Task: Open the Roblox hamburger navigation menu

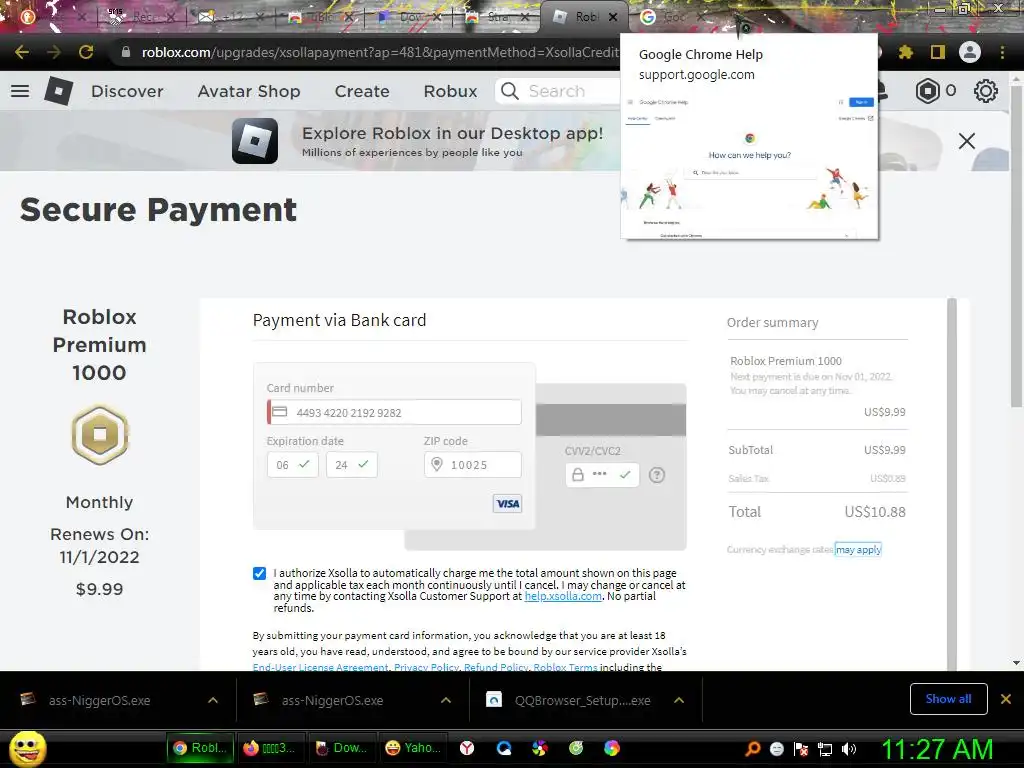Action: (20, 91)
